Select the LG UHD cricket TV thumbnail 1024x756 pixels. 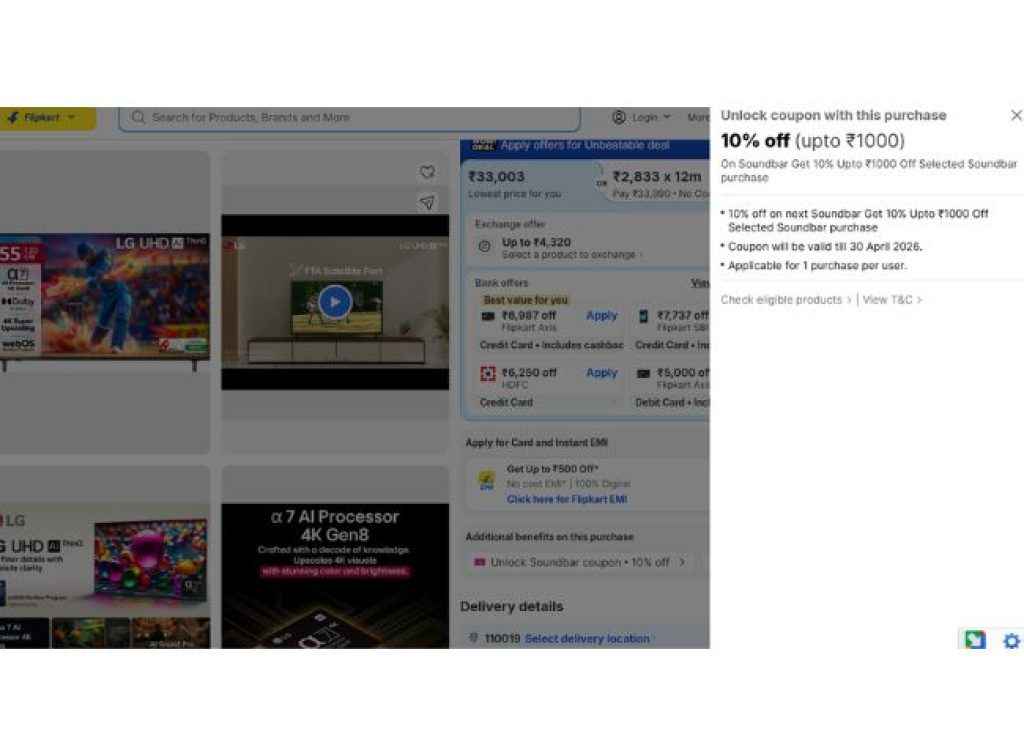tap(104, 297)
